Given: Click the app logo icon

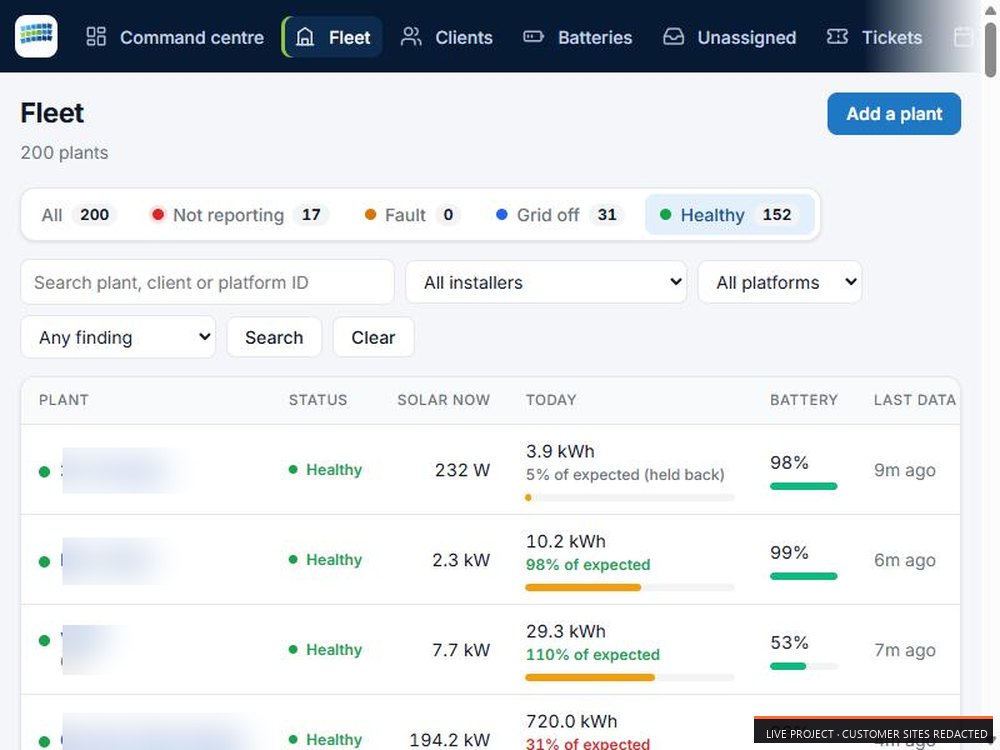Looking at the screenshot, I should (36, 36).
